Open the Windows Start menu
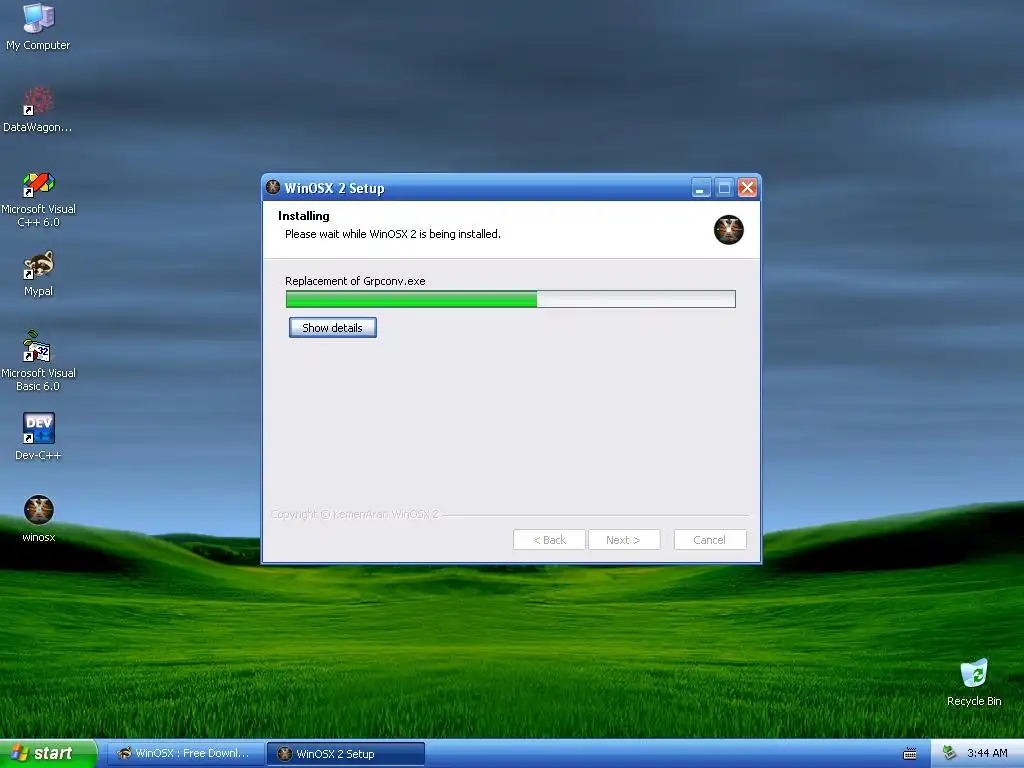The width and height of the screenshot is (1024, 768). [48, 753]
